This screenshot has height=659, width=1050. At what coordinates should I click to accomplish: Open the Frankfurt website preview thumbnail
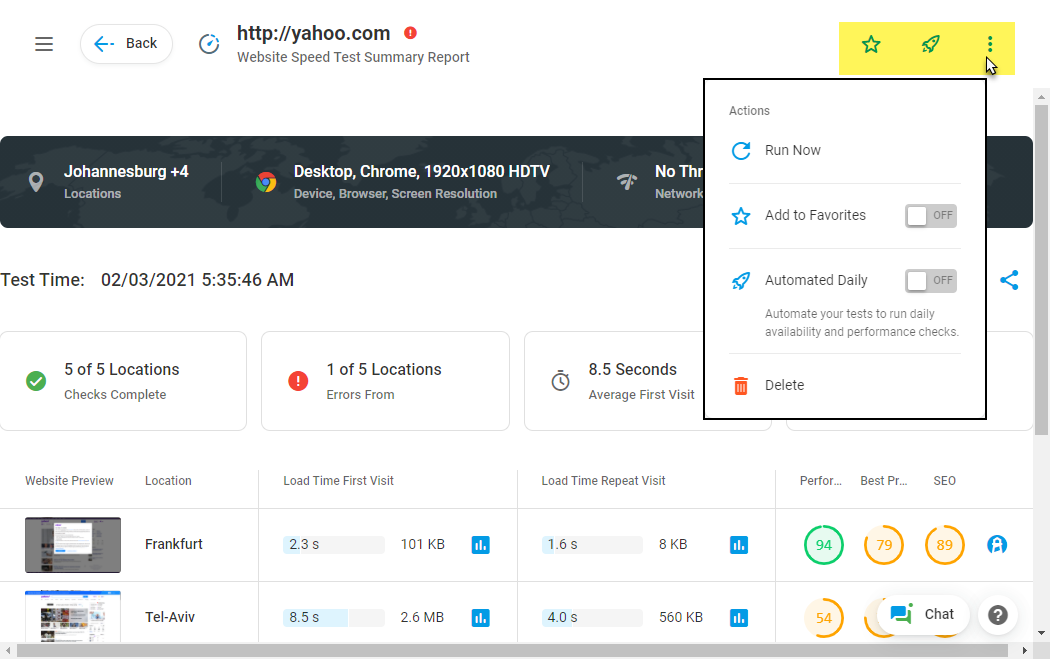[x=73, y=545]
